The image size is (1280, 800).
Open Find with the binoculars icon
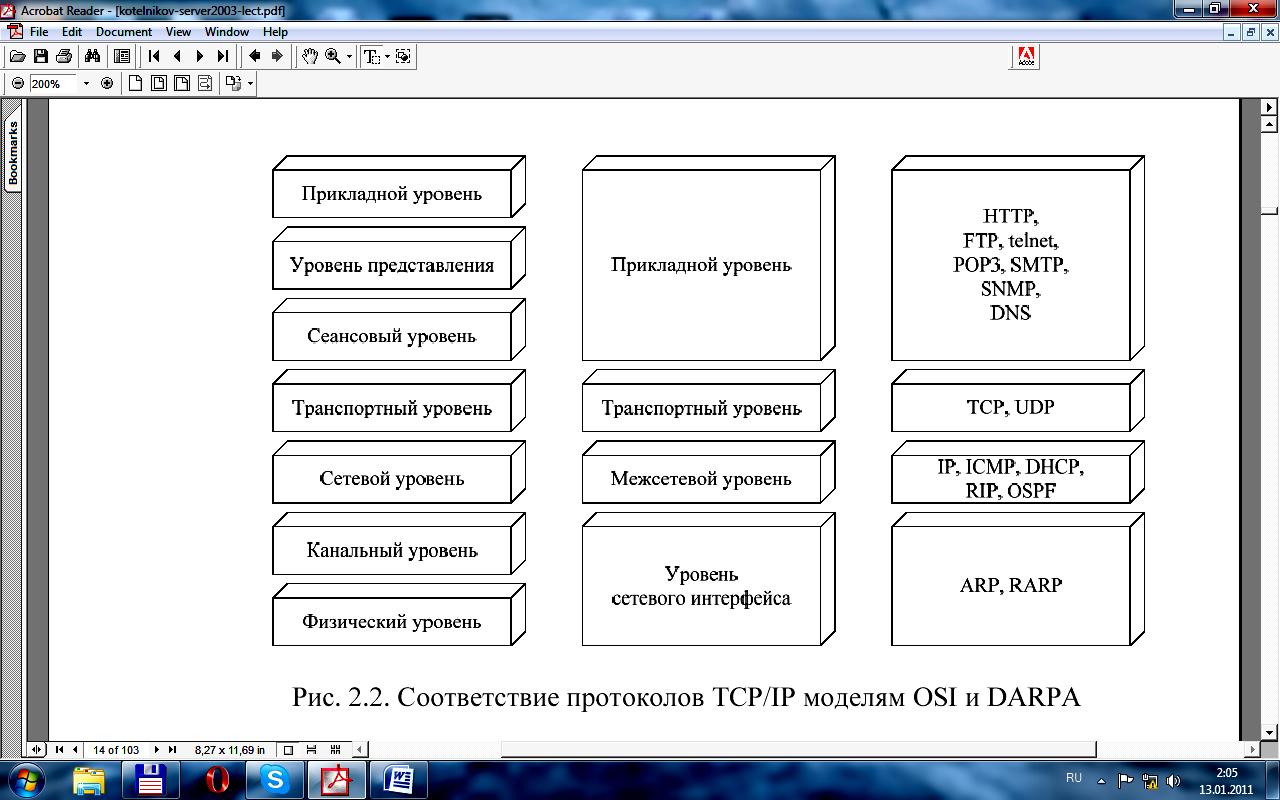click(93, 56)
